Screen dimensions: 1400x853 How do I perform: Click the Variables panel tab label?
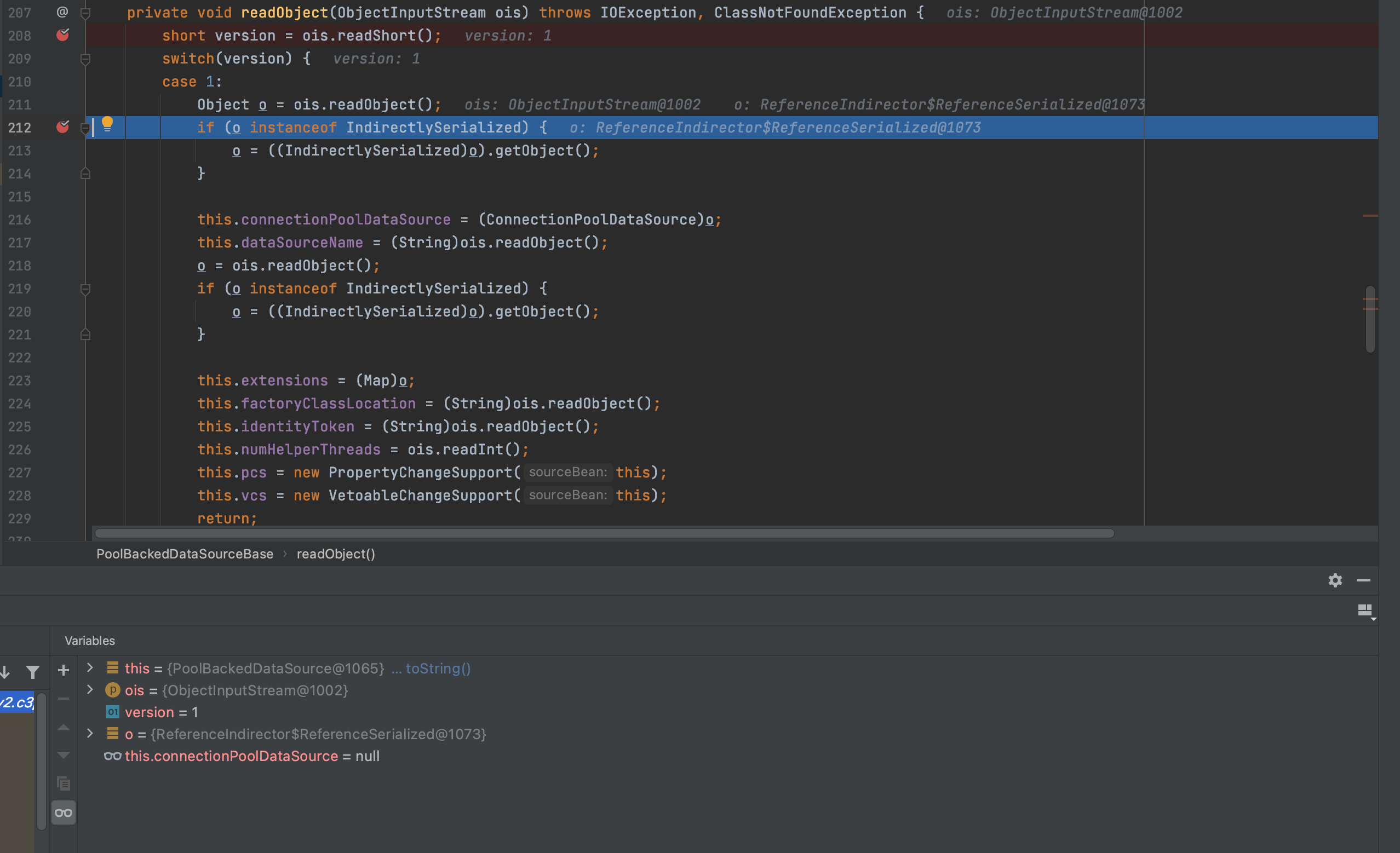click(x=90, y=641)
